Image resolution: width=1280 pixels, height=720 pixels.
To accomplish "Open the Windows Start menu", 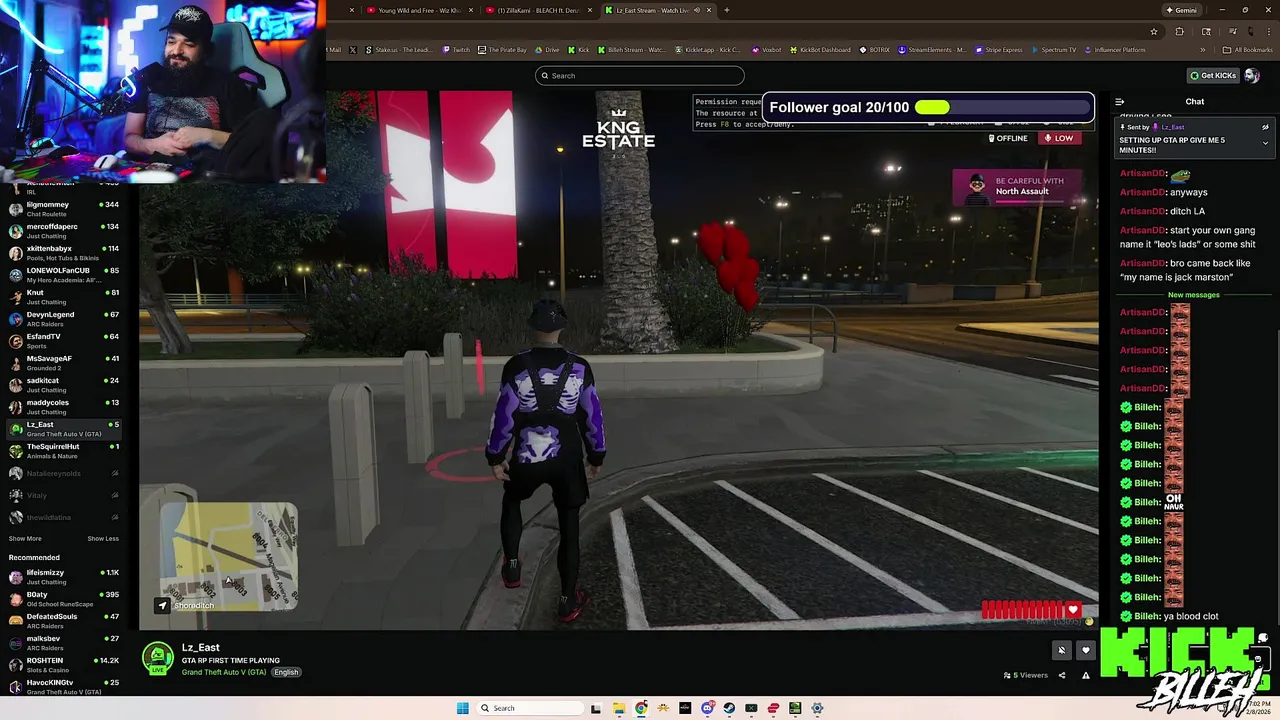I will pyautogui.click(x=462, y=708).
